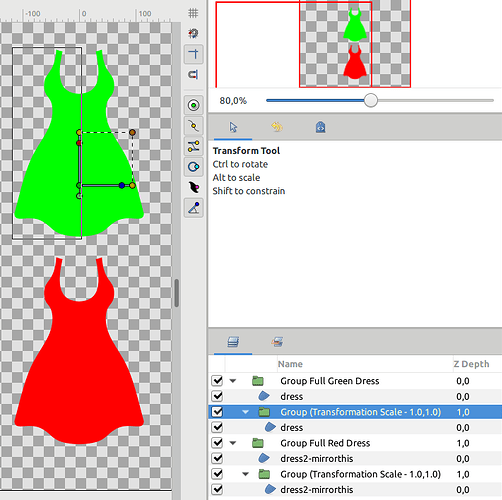Collapse the last Transformation Scale group
The height and width of the screenshot is (500, 502).
pos(246,474)
